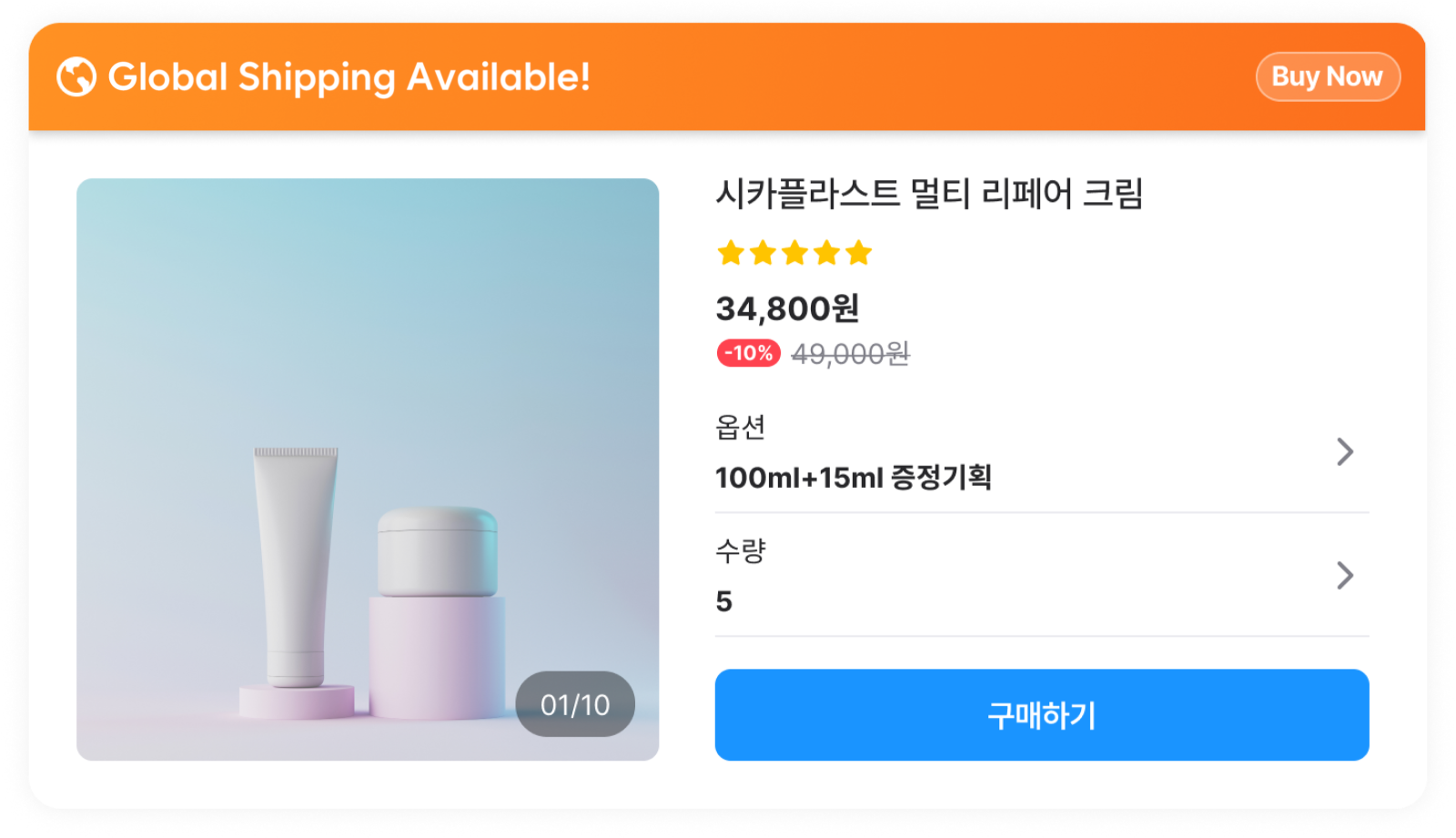Screen dimensions: 1456x838
Task: Open the 100ml+15ml 증정기획 option selector
Action: [x=853, y=478]
